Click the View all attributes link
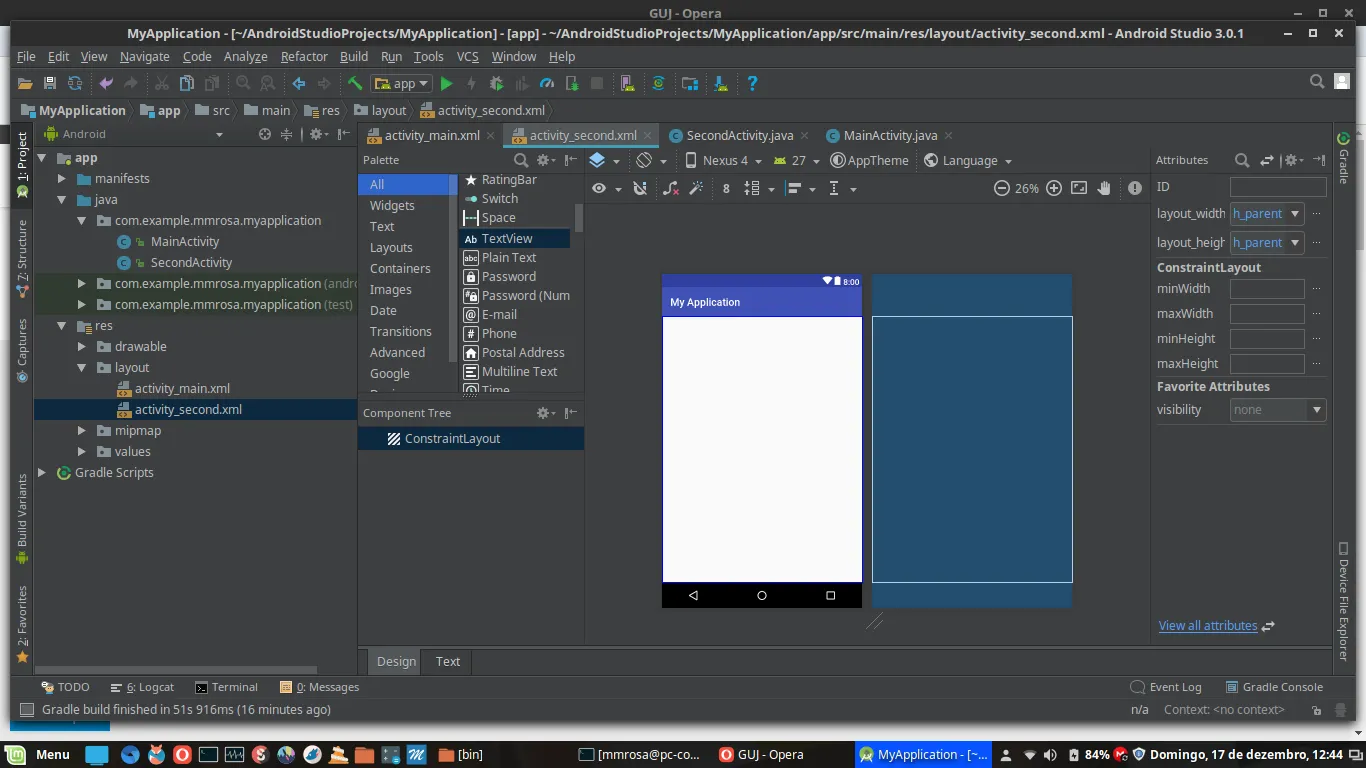Image resolution: width=1366 pixels, height=768 pixels. [x=1207, y=626]
